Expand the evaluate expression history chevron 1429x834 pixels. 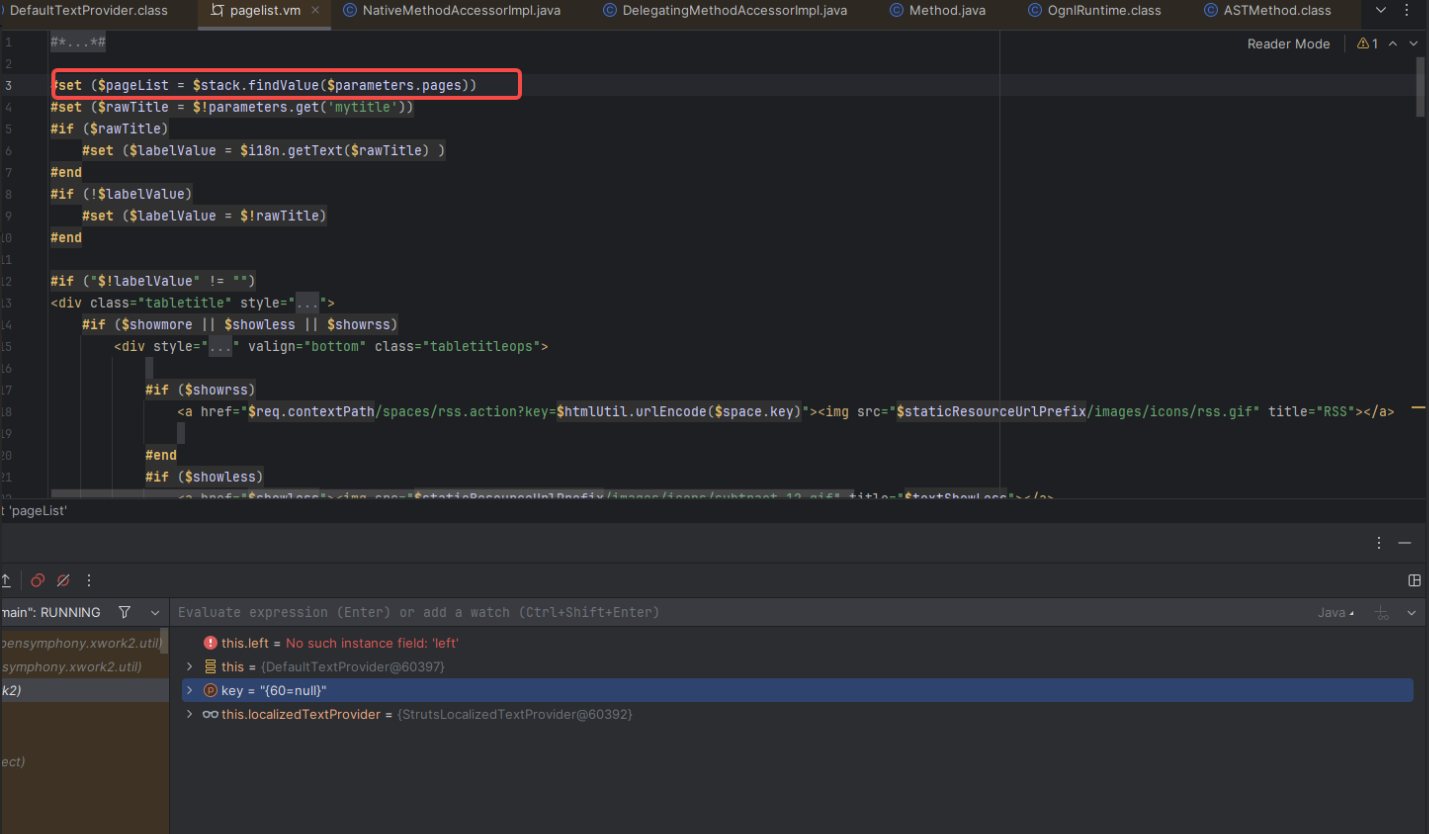click(x=1412, y=612)
